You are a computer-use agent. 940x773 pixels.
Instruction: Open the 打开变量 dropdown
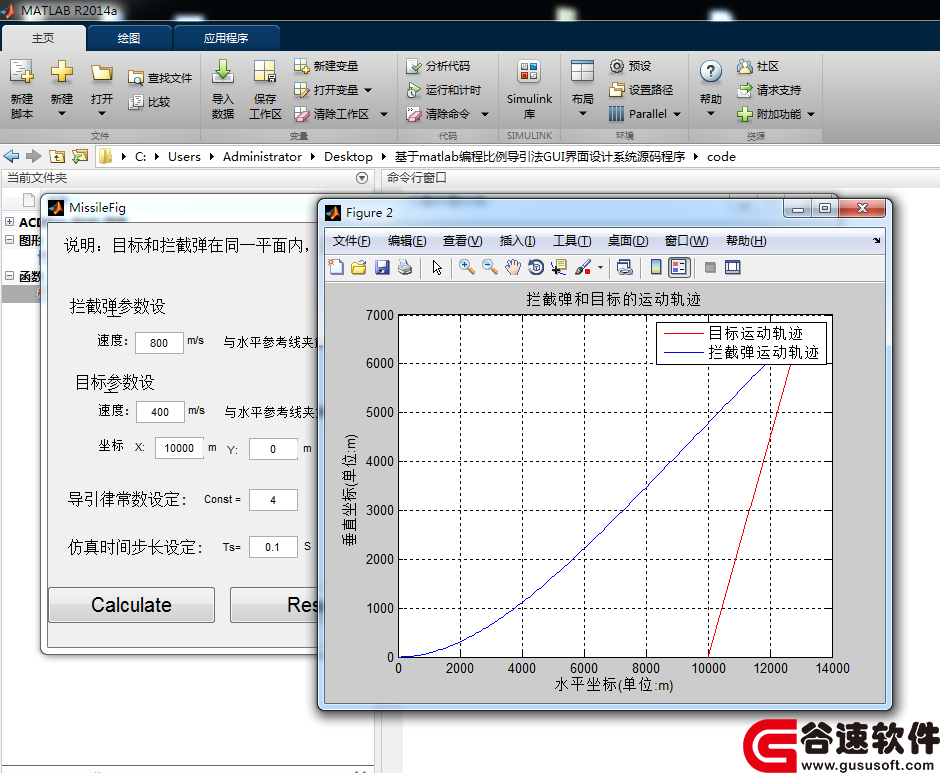tap(368, 90)
